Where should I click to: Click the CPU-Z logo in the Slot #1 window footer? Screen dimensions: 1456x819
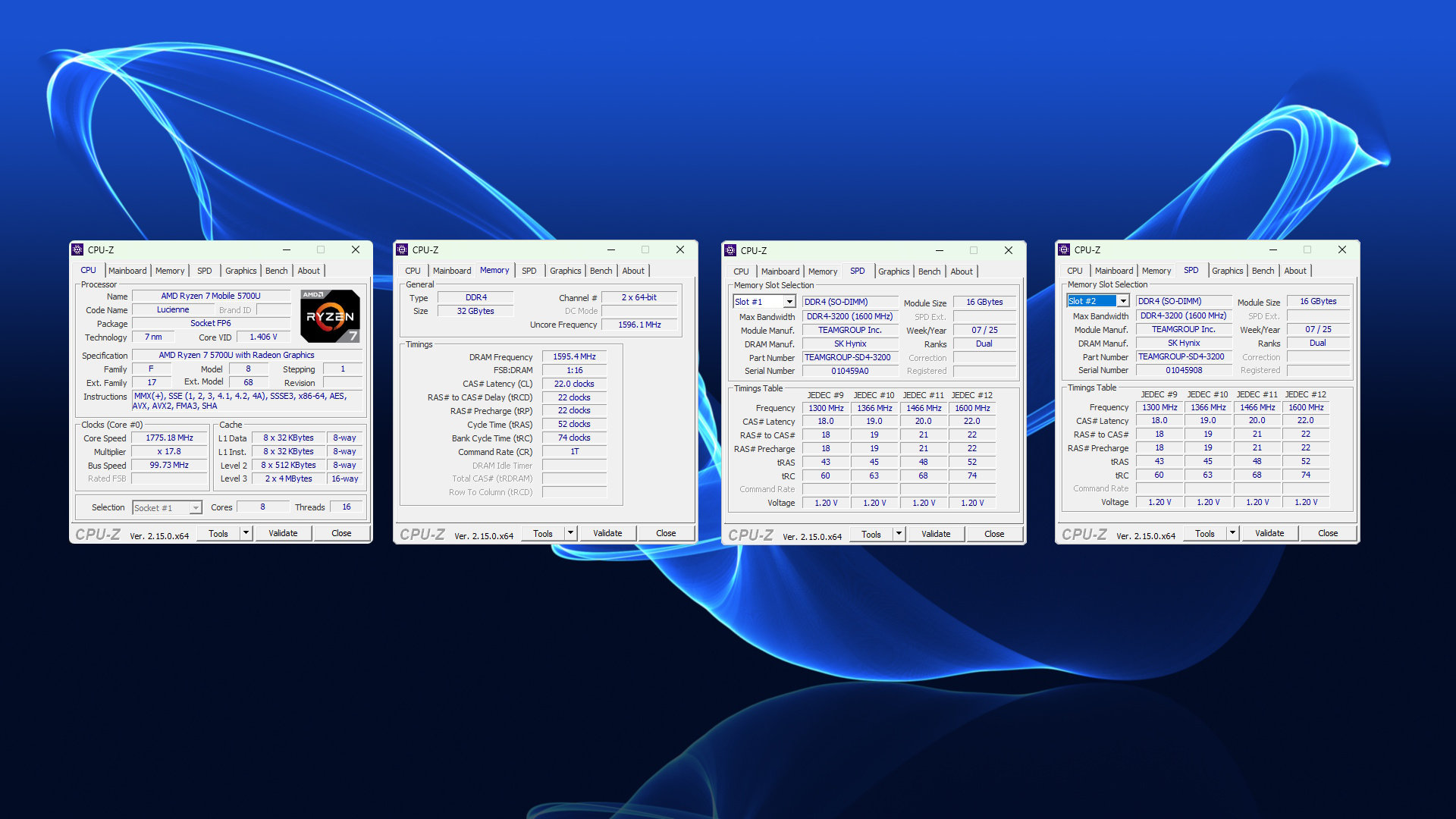click(749, 534)
